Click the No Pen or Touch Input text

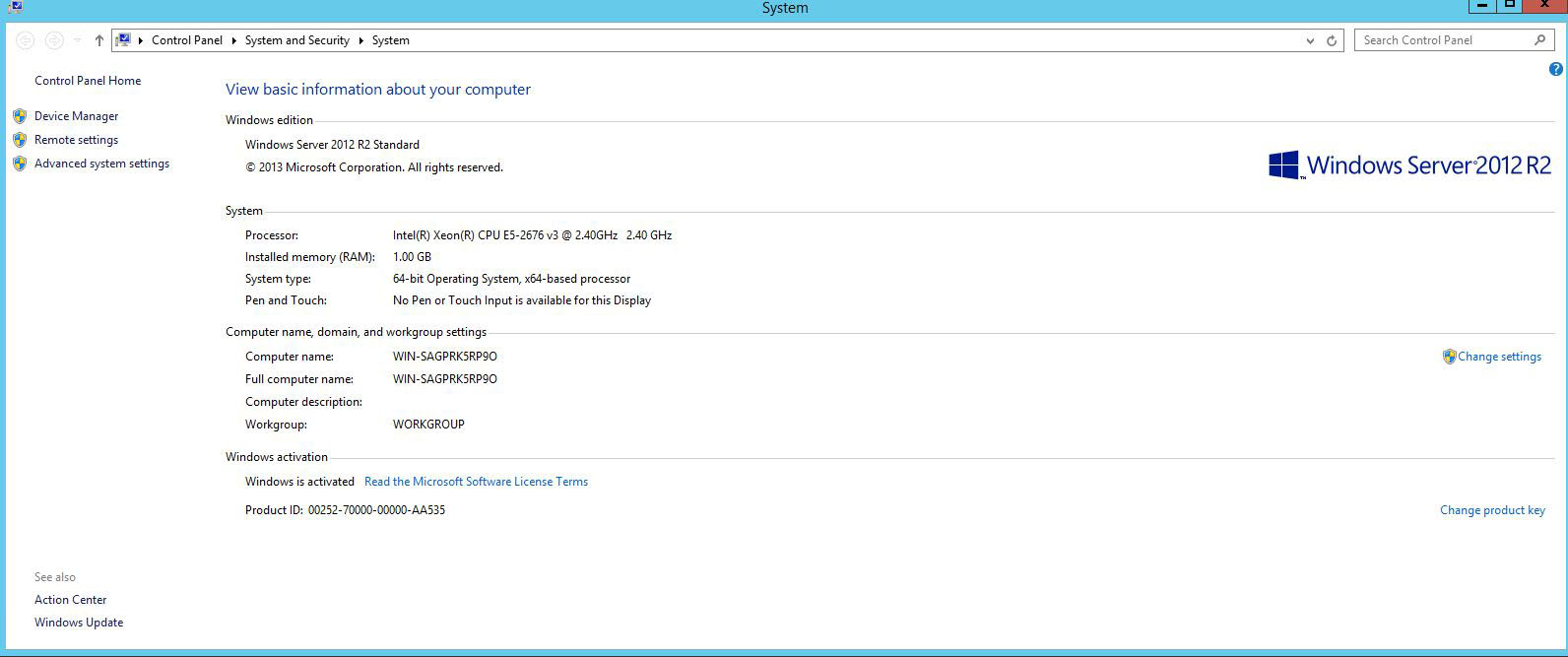point(522,300)
